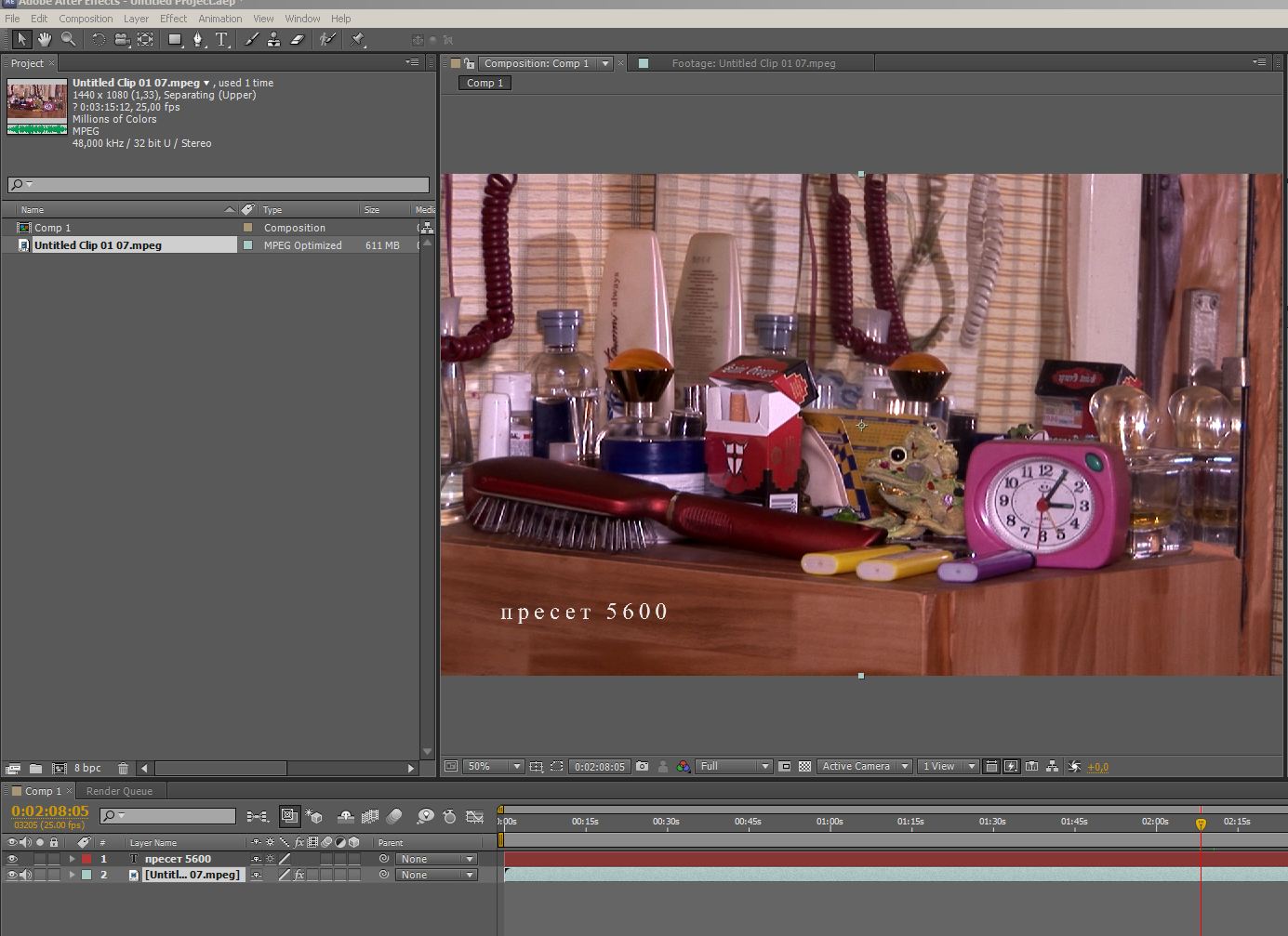The width and height of the screenshot is (1288, 936).
Task: Select the Puppet Pin tool
Action: coord(357,39)
